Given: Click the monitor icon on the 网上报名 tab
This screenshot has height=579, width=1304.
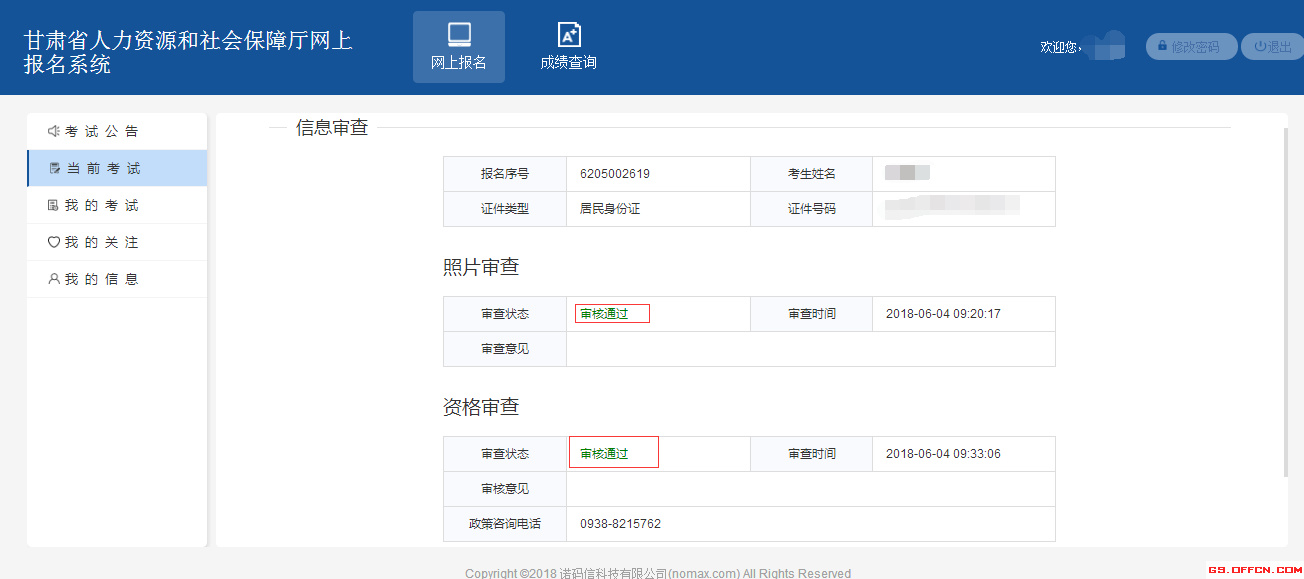Looking at the screenshot, I should coord(458,34).
